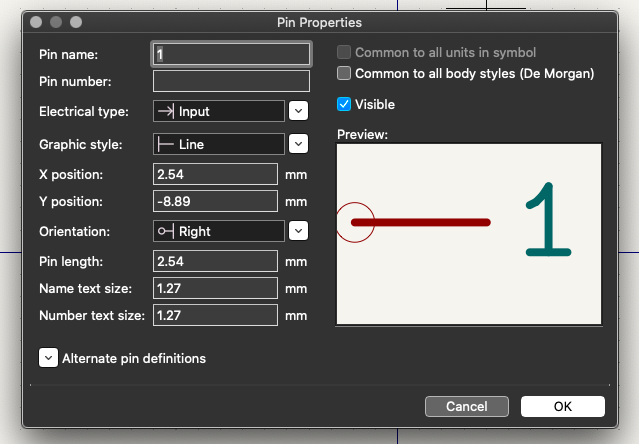Click the Input pin type icon
The image size is (639, 444).
point(166,111)
